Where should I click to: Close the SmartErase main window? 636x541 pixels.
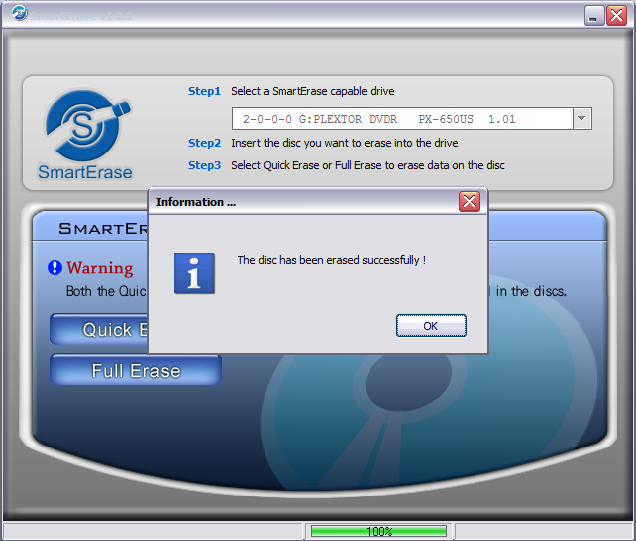tap(617, 16)
